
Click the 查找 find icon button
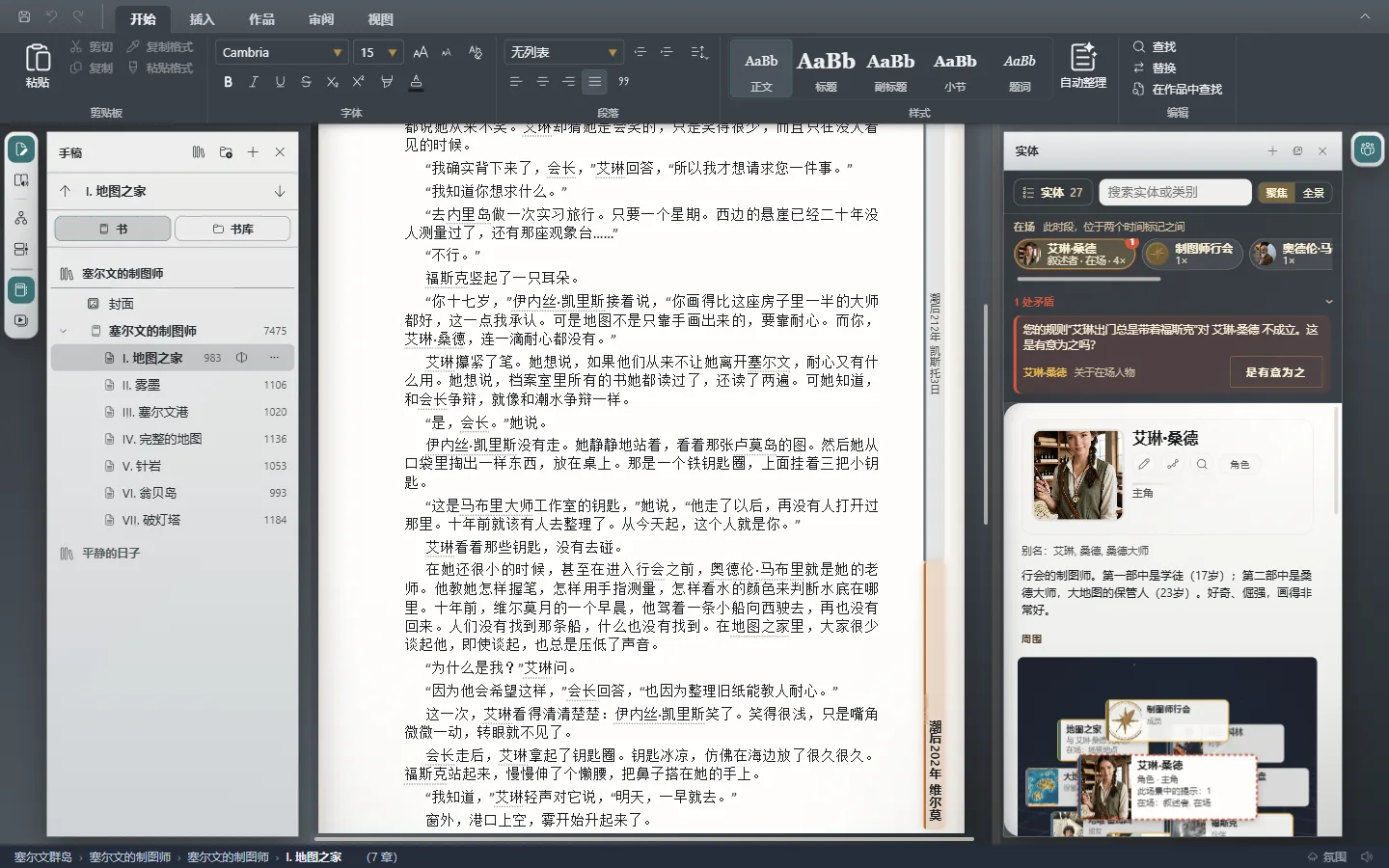tap(1155, 46)
